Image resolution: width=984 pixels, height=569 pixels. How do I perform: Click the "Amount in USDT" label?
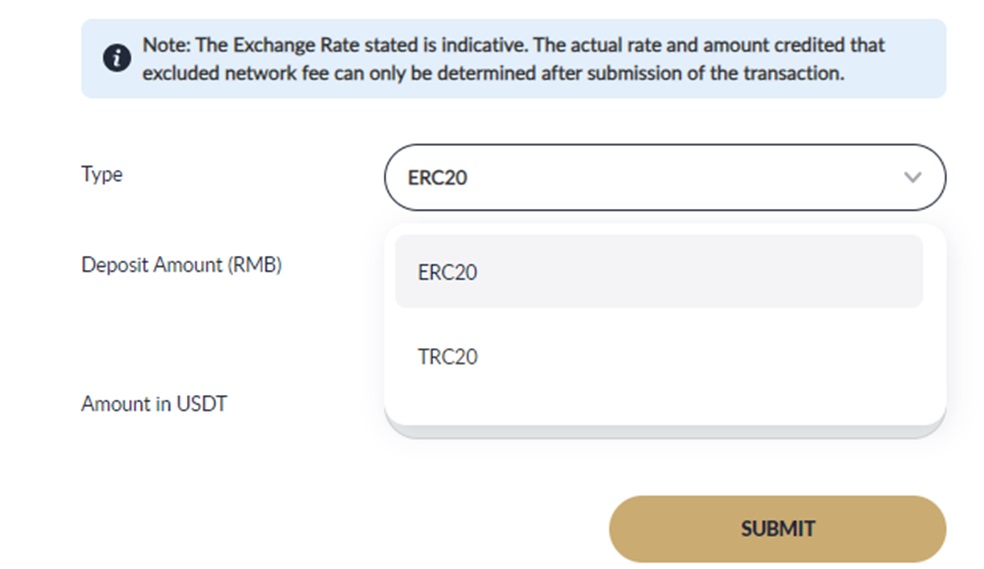tap(154, 404)
